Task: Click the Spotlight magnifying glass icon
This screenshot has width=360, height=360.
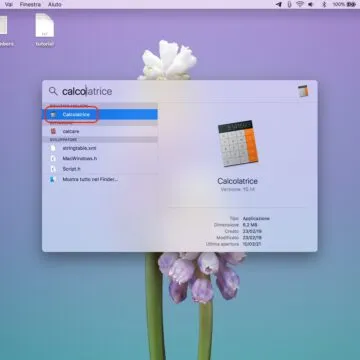Action: pyautogui.click(x=53, y=91)
